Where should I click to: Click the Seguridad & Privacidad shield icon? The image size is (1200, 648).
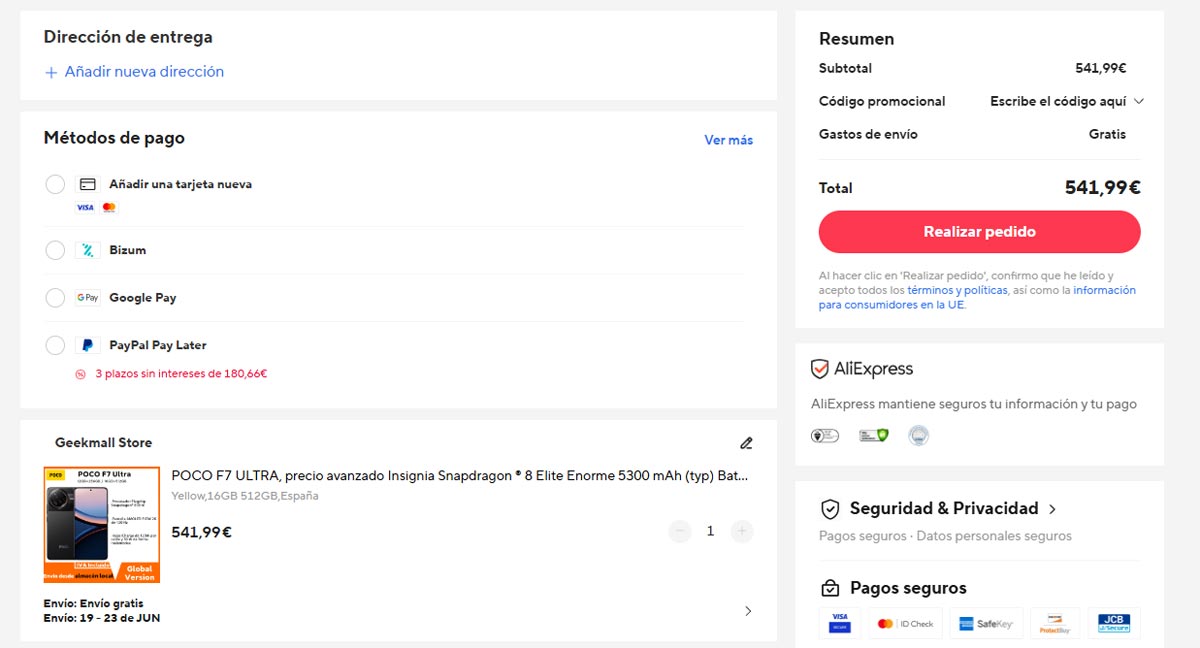(829, 508)
